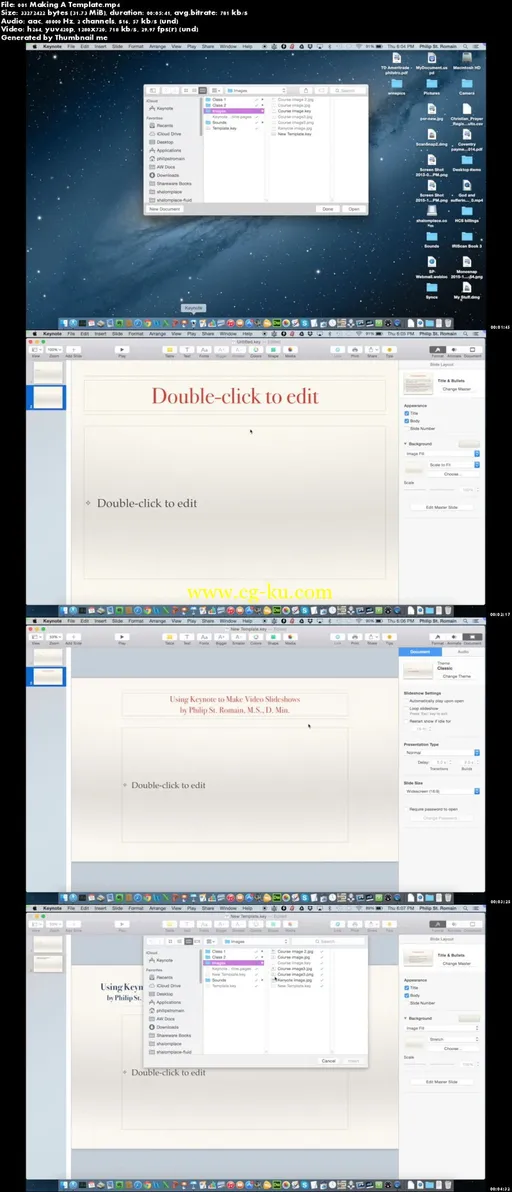Image resolution: width=512 pixels, height=1192 pixels.
Task: In Untitled.key frame, open the Image Fill dropdown
Action: pos(443,453)
